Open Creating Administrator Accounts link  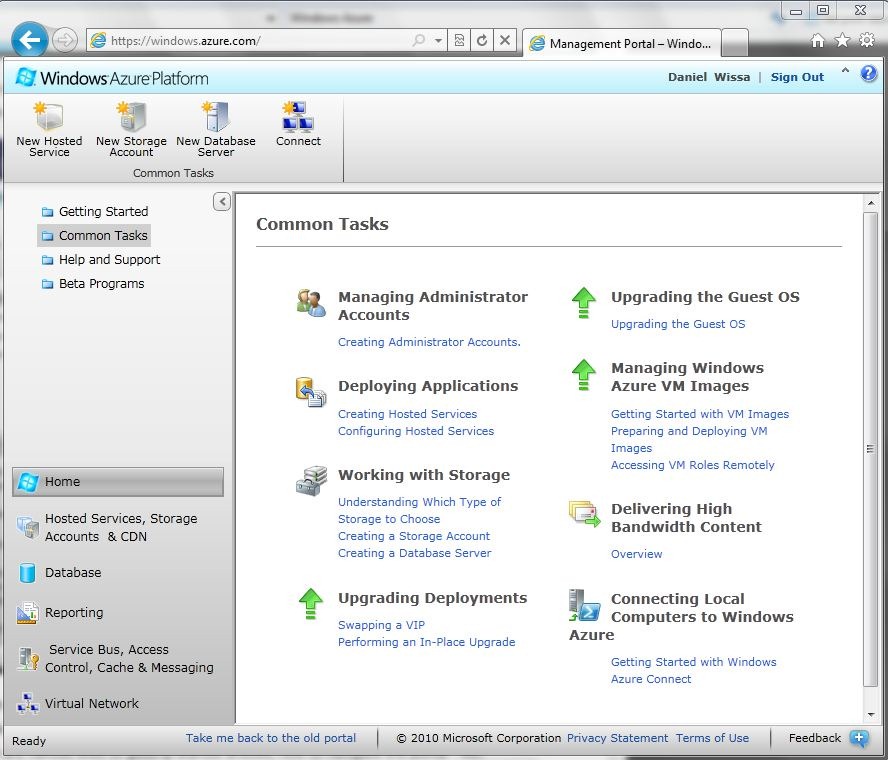(x=429, y=342)
